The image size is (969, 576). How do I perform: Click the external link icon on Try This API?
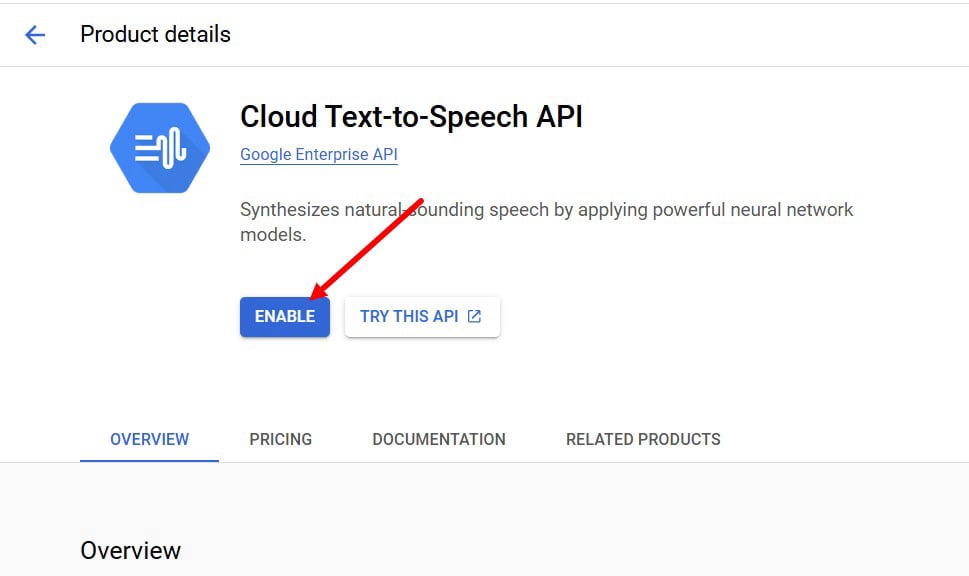click(474, 316)
